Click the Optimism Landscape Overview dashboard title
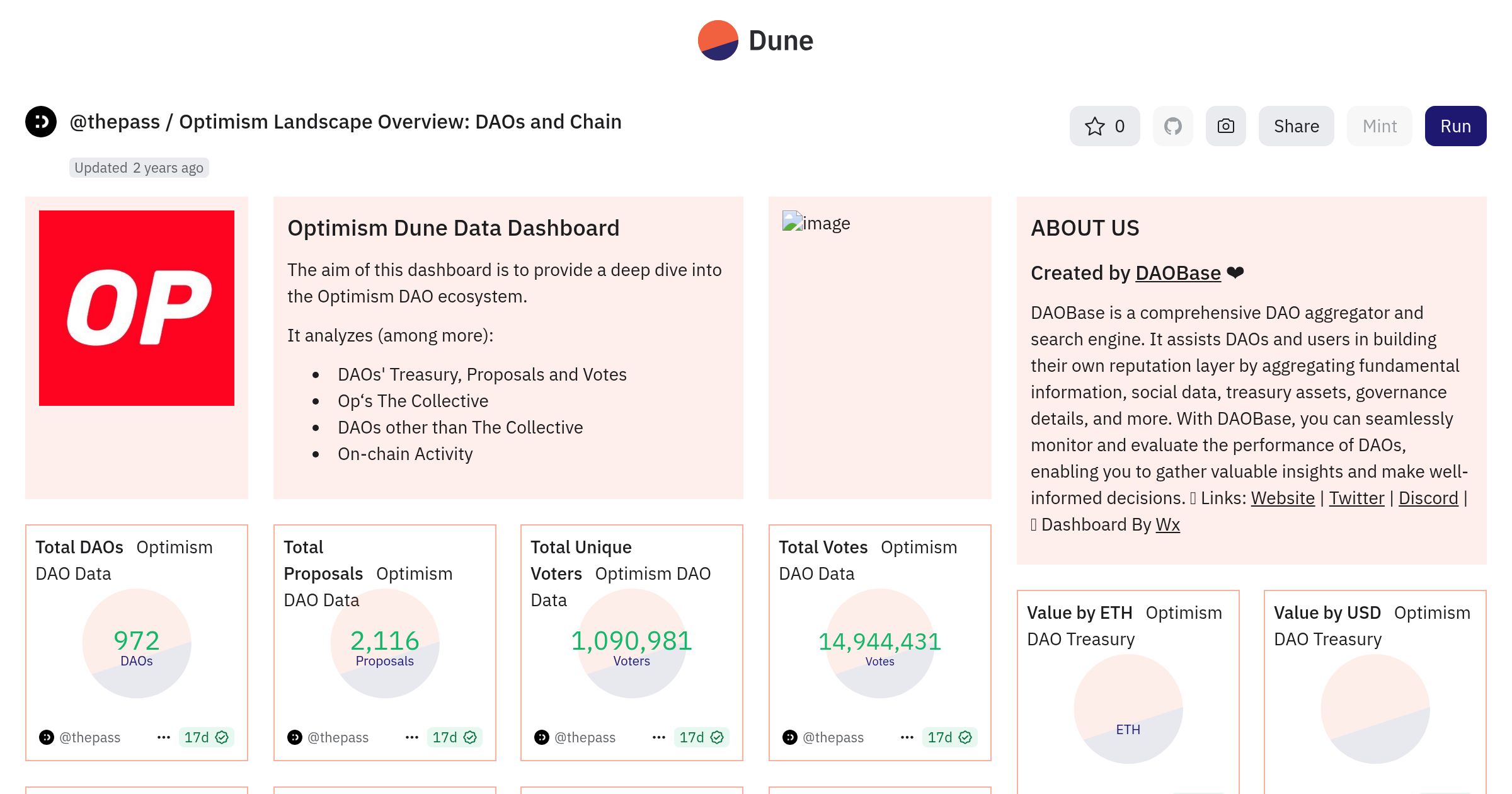This screenshot has width=1512, height=794. coord(400,122)
